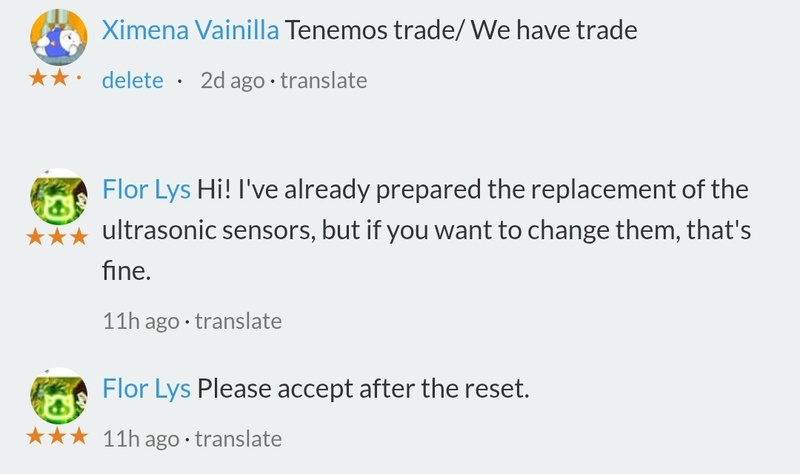Click the ultrasonic sensors comment body text
The width and height of the screenshot is (800, 474).
tap(420, 231)
